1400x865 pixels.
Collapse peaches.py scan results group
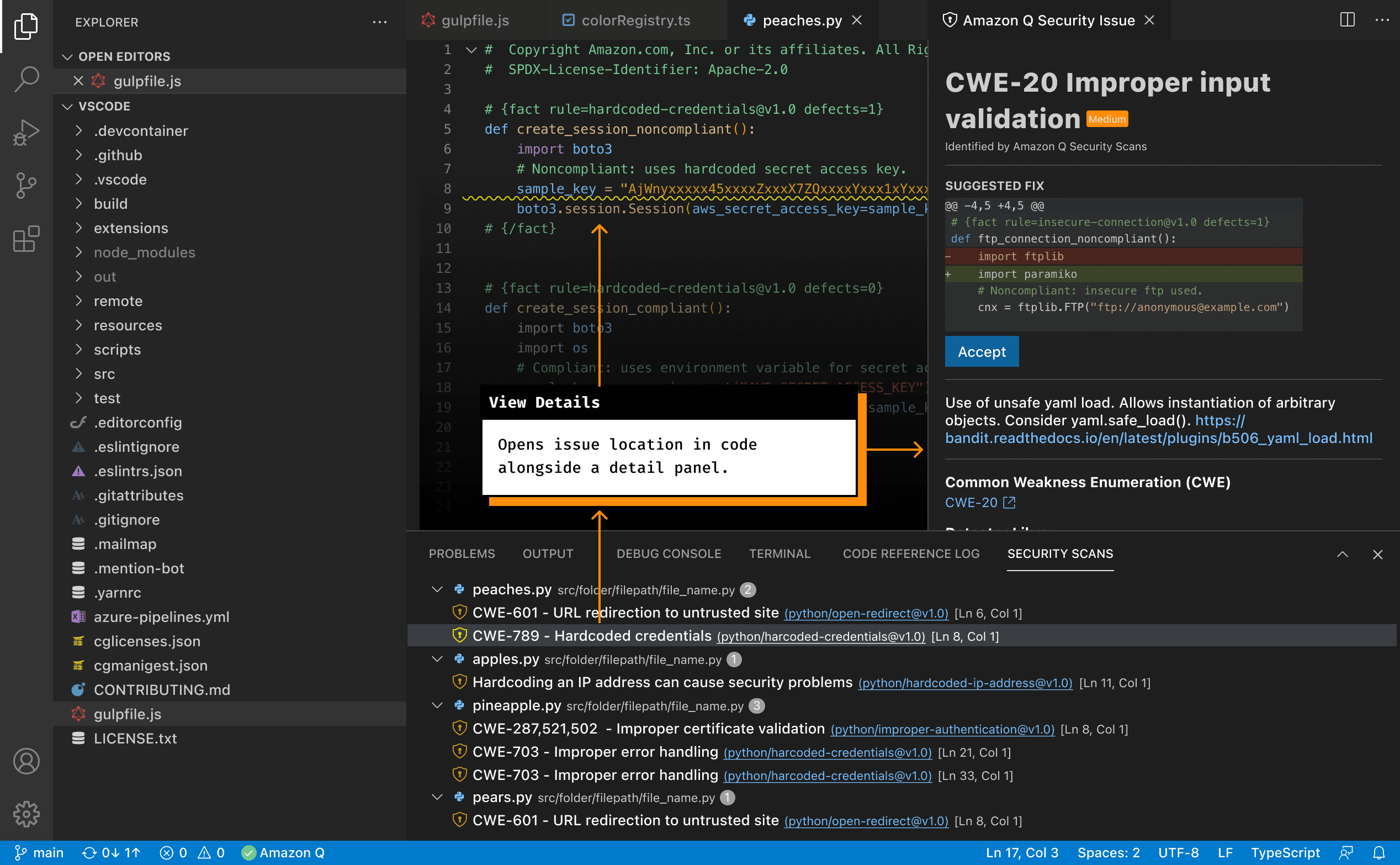437,589
